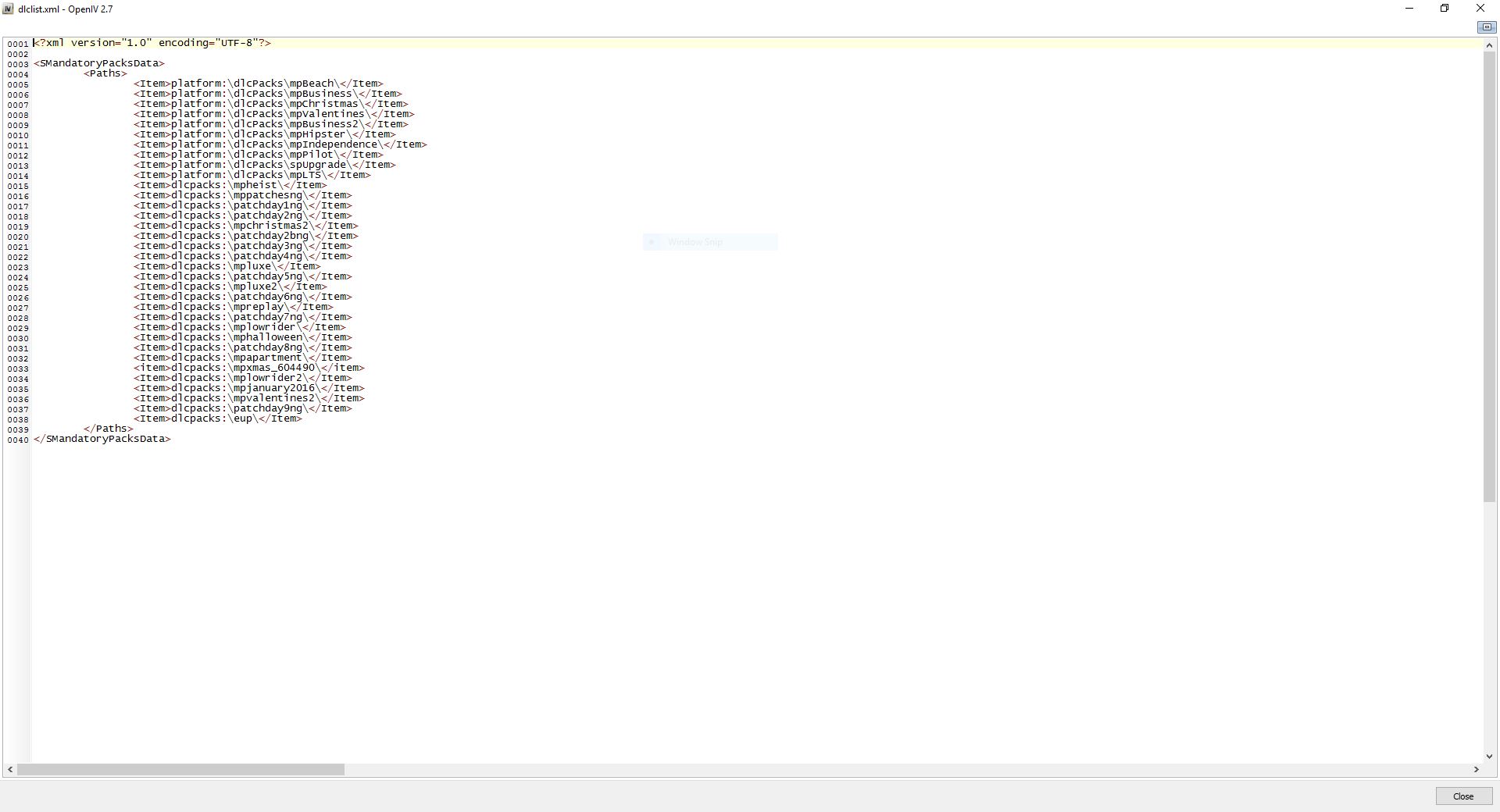Click vertical scrollbar up arrow
The height and width of the screenshot is (812, 1500).
1489,45
